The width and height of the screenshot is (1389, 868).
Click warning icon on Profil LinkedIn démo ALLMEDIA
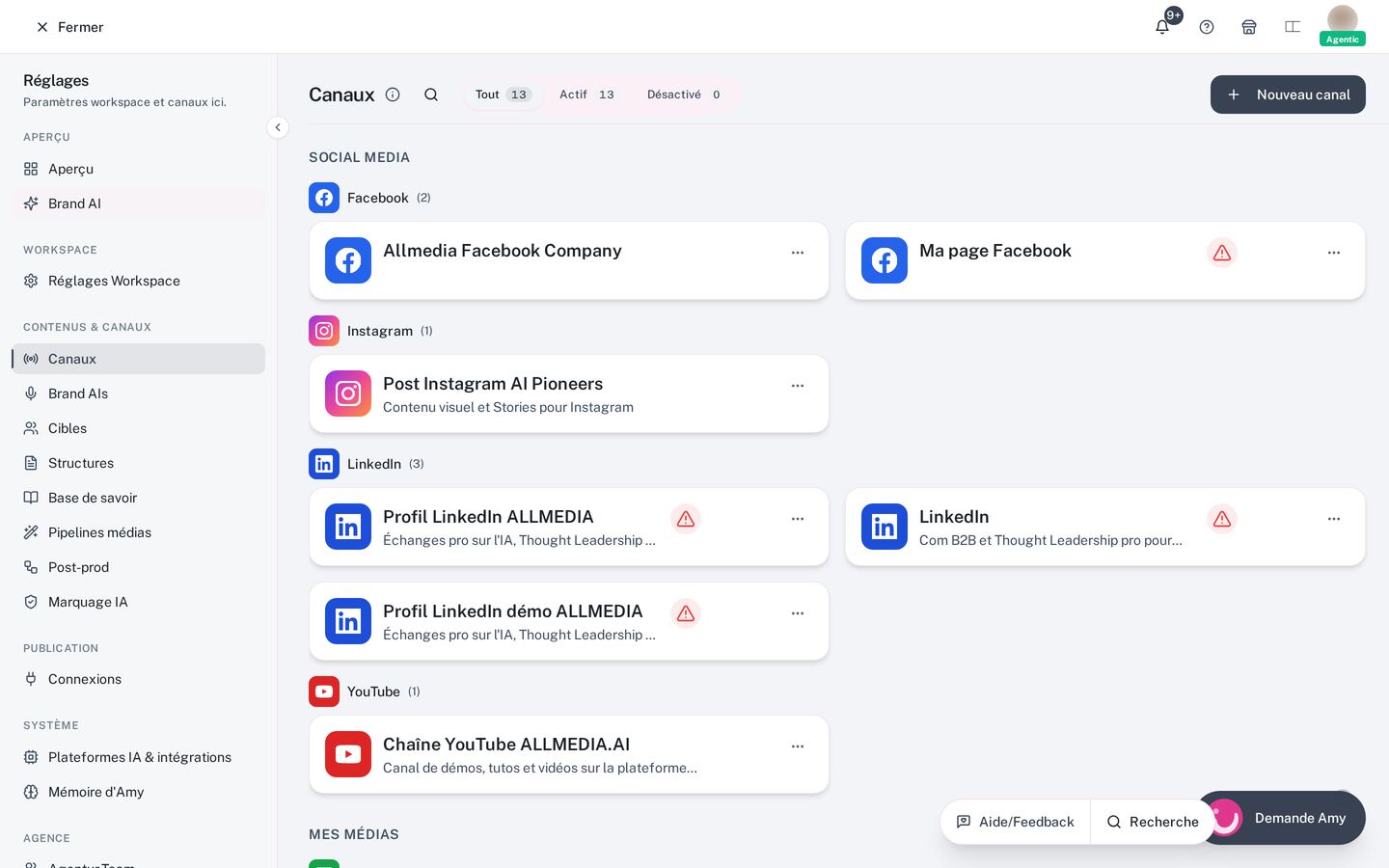pyautogui.click(x=686, y=613)
